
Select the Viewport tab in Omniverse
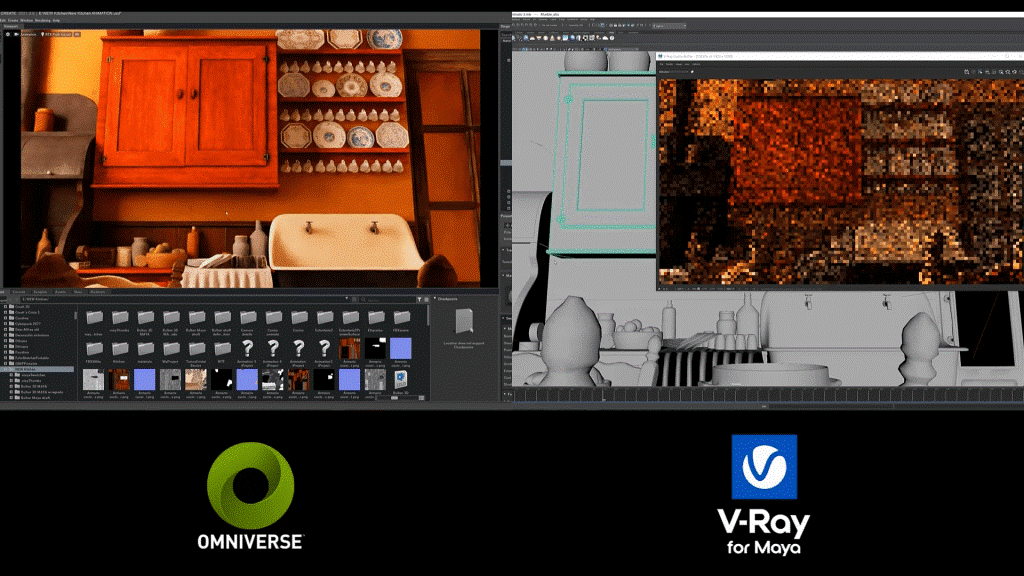(11, 26)
